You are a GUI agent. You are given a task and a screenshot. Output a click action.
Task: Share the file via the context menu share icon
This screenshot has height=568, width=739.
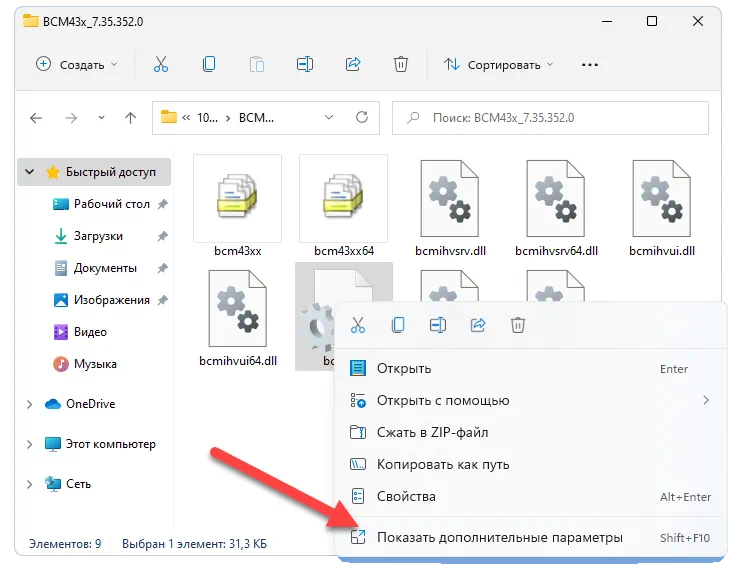click(478, 325)
